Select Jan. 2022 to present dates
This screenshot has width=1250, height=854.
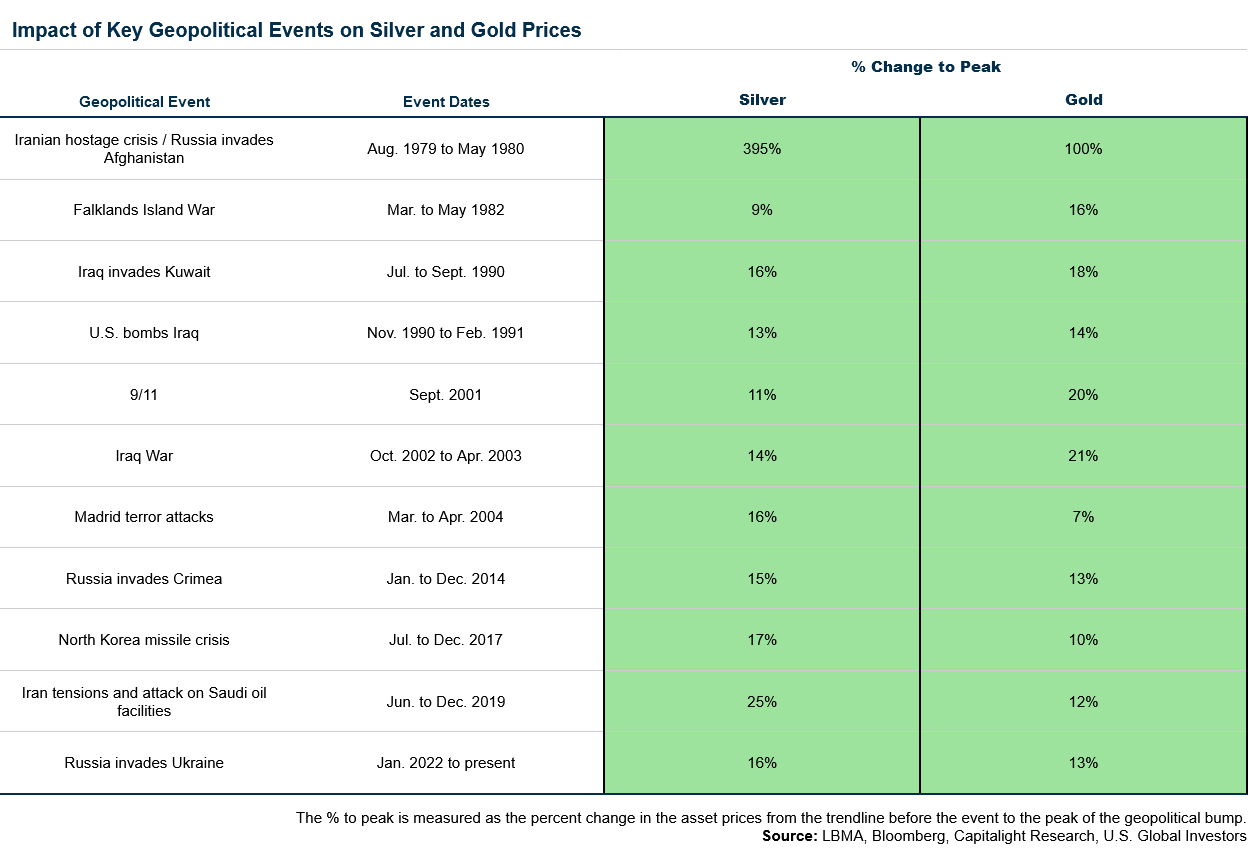pos(446,763)
